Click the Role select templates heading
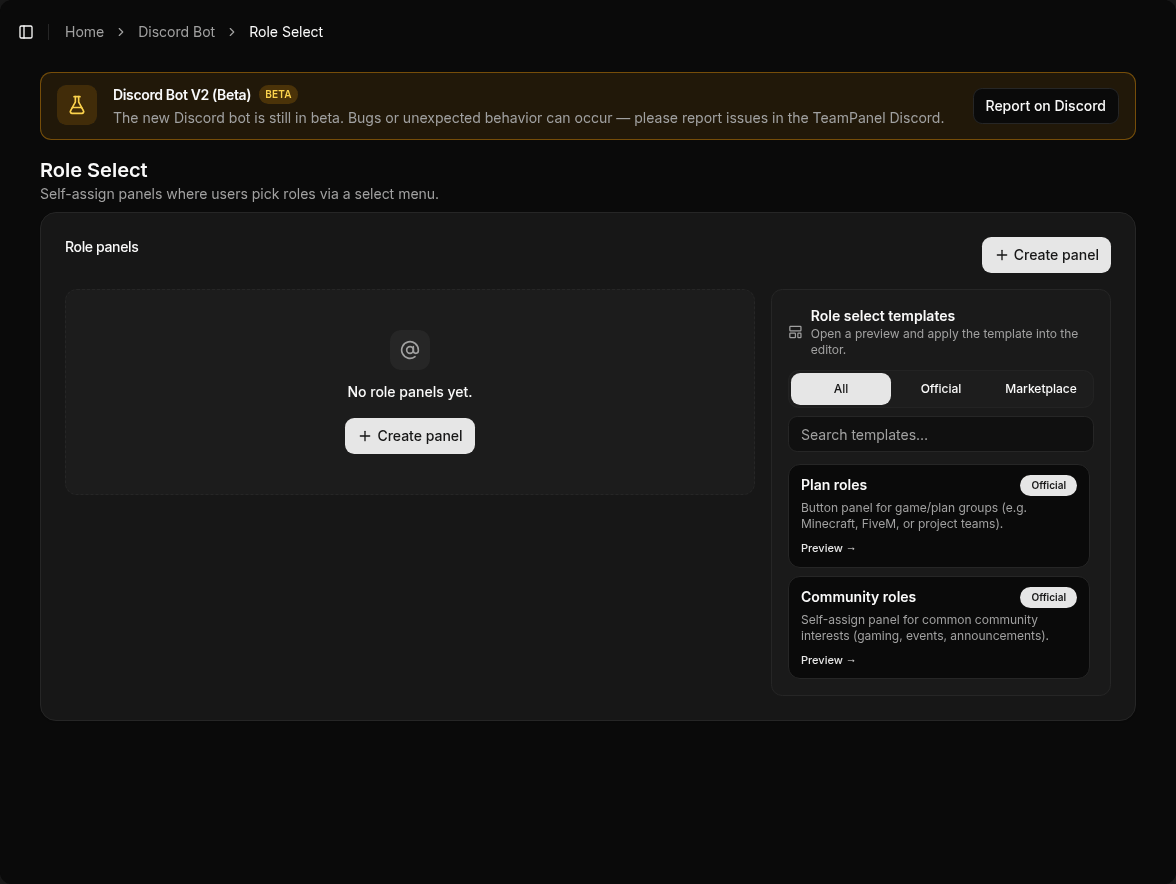The width and height of the screenshot is (1176, 884). (x=882, y=316)
